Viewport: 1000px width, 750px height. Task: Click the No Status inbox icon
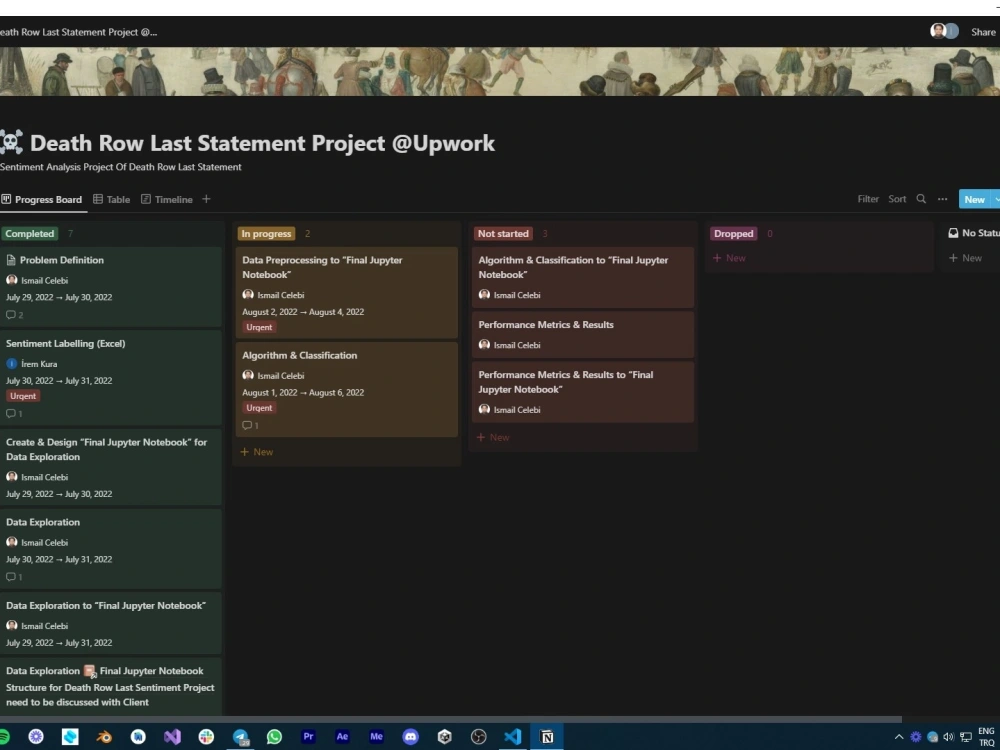pyautogui.click(x=953, y=233)
